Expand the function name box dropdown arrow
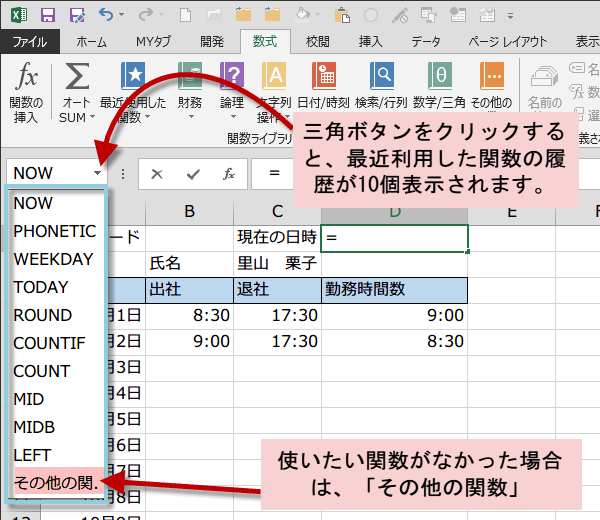Viewport: 600px width, 520px height. click(97, 173)
